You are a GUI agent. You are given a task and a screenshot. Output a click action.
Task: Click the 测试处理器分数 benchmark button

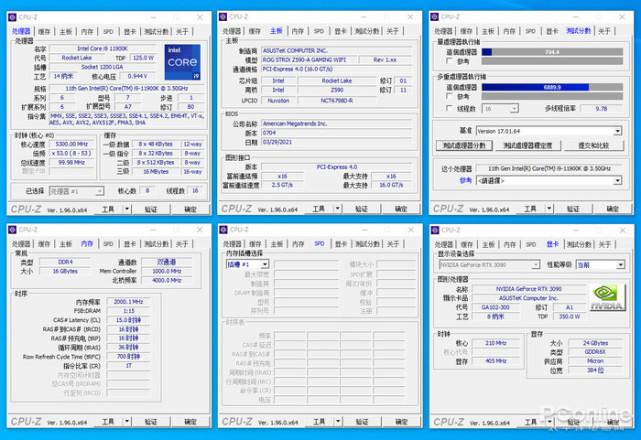[464, 145]
